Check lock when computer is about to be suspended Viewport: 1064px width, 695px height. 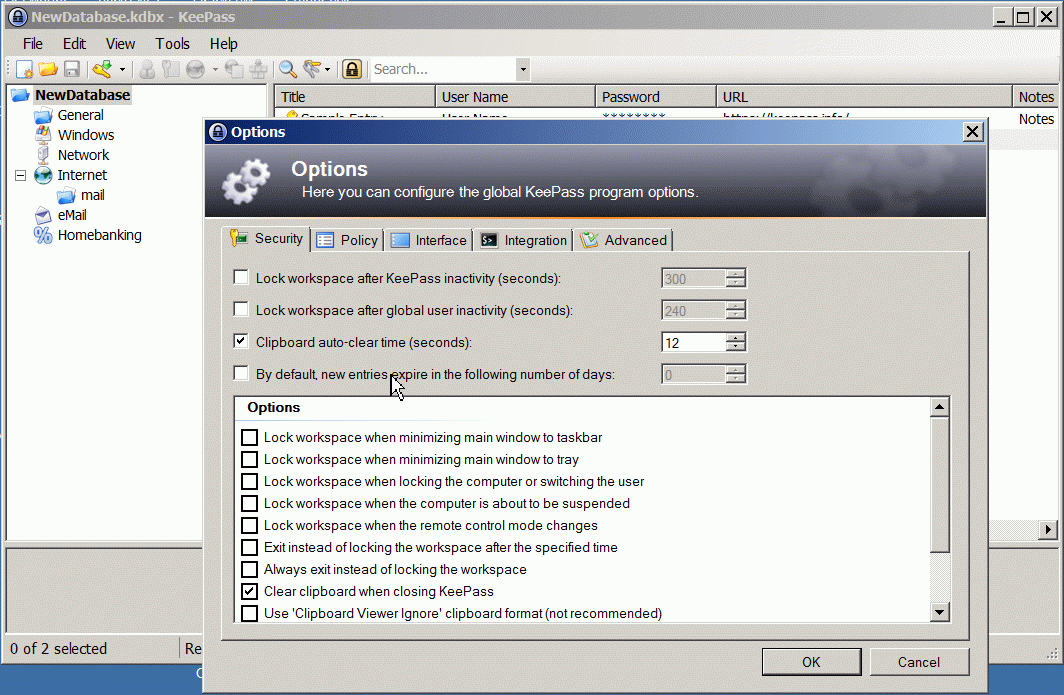pos(250,504)
